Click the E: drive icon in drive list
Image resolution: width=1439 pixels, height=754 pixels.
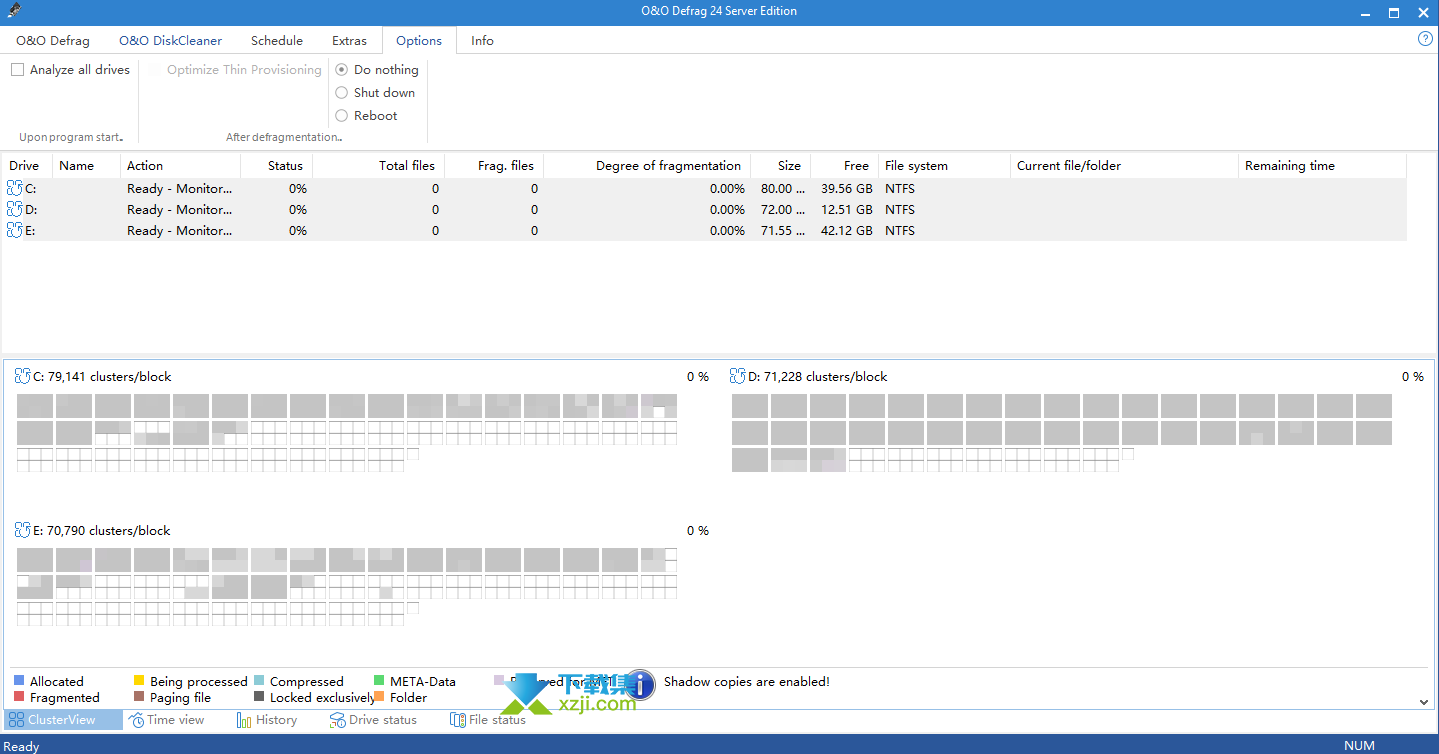[x=15, y=230]
